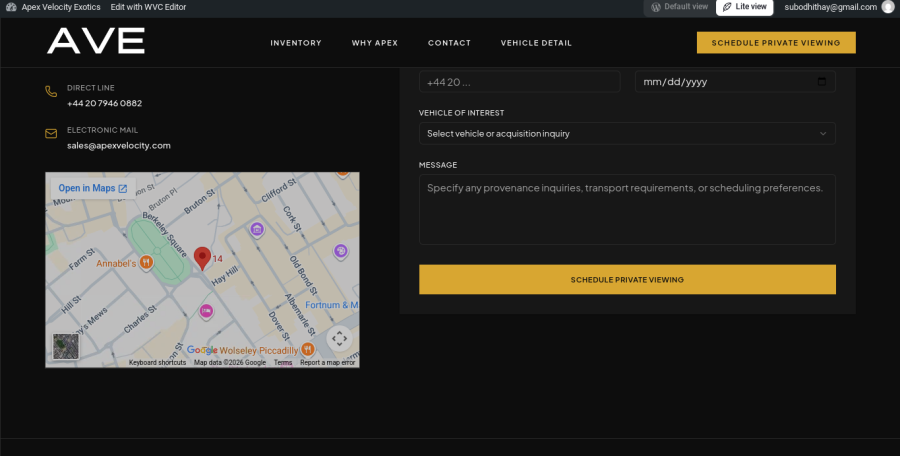900x456 pixels.
Task: Submit the form with Schedule Private Viewing
Action: click(x=627, y=280)
